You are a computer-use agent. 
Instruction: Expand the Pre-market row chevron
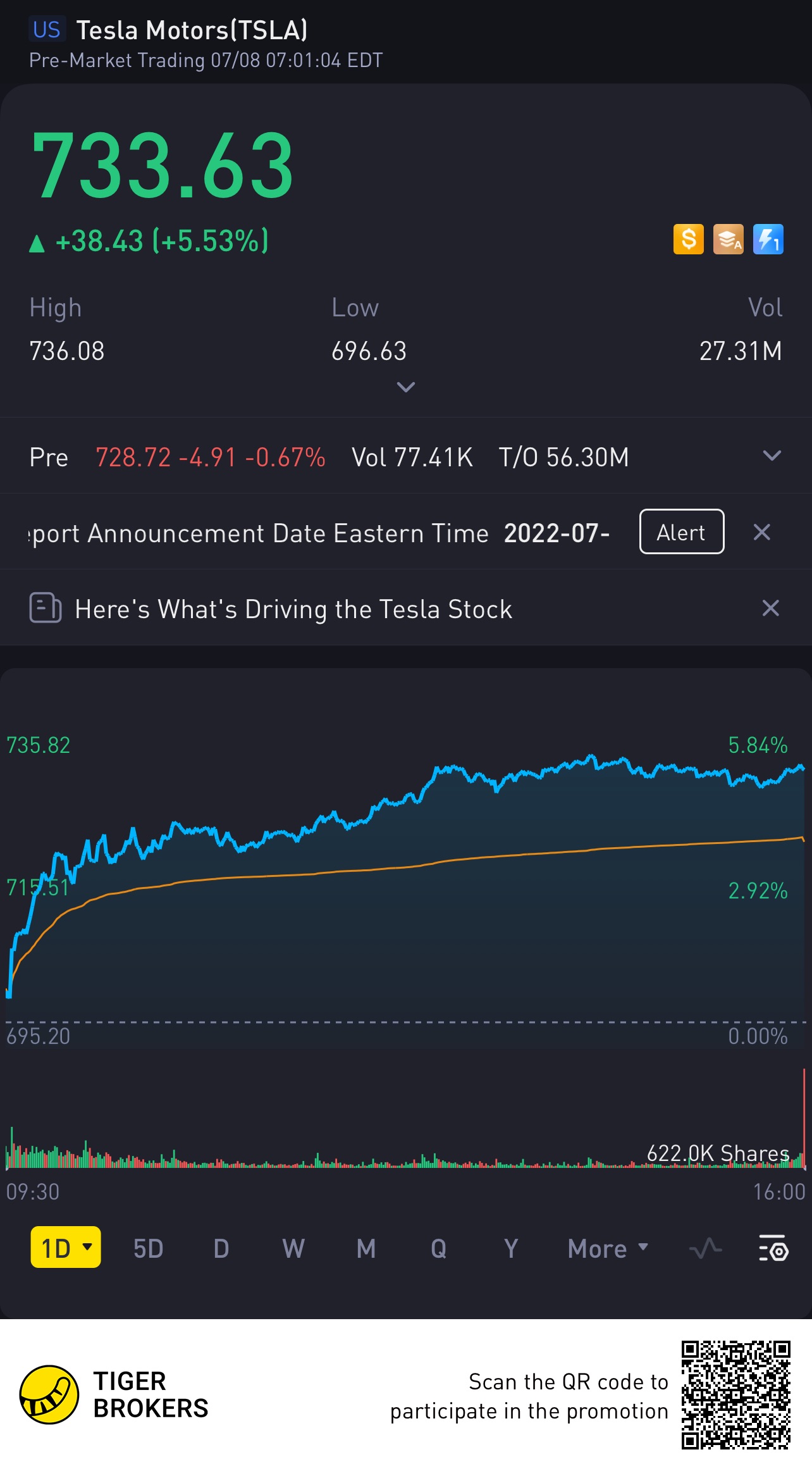point(772,456)
